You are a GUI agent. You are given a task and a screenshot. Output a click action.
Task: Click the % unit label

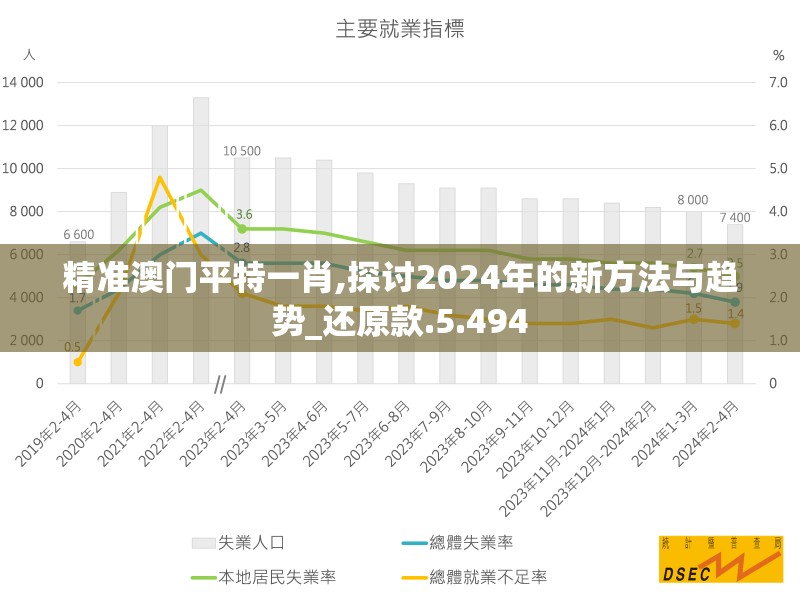[779, 55]
